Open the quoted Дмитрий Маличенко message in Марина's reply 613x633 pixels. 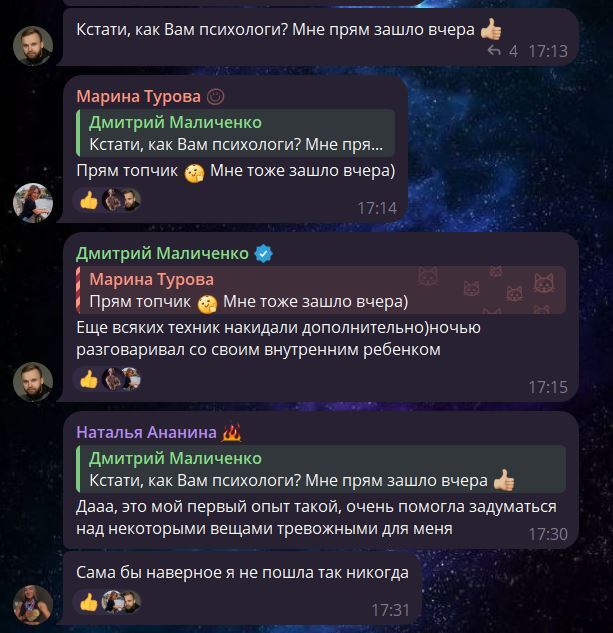[x=235, y=133]
